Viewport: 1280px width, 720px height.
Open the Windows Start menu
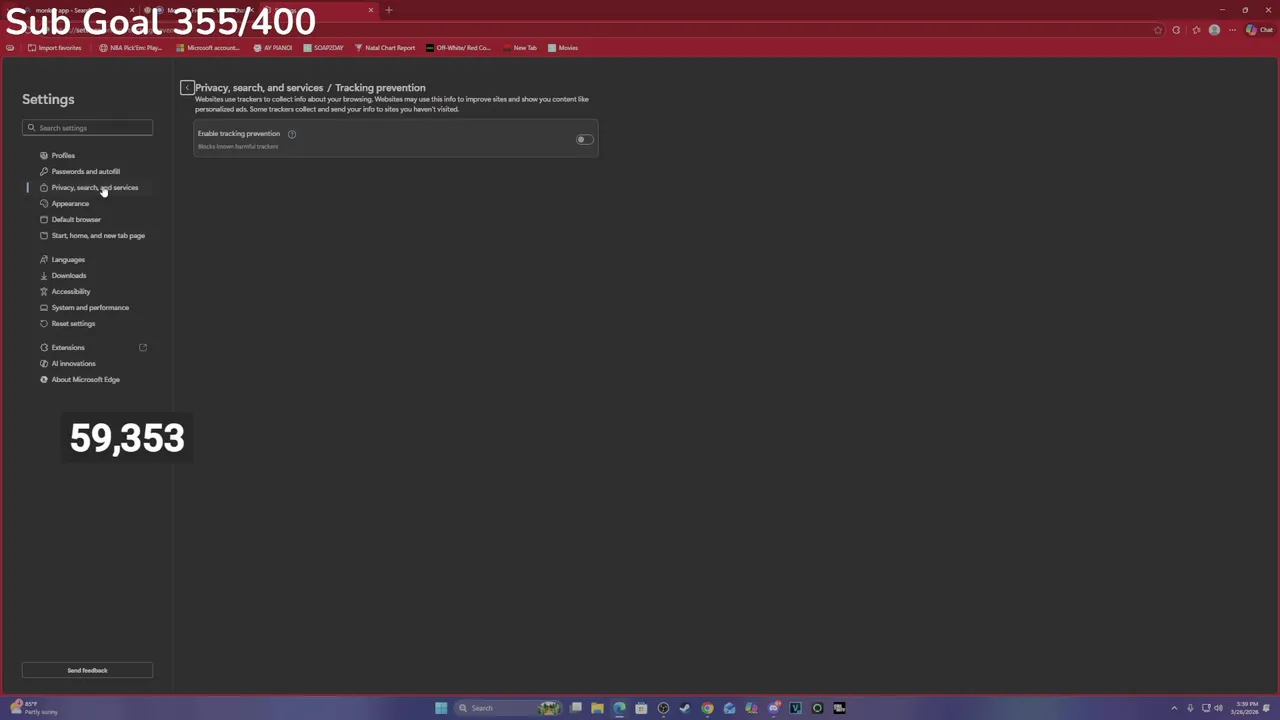(441, 708)
